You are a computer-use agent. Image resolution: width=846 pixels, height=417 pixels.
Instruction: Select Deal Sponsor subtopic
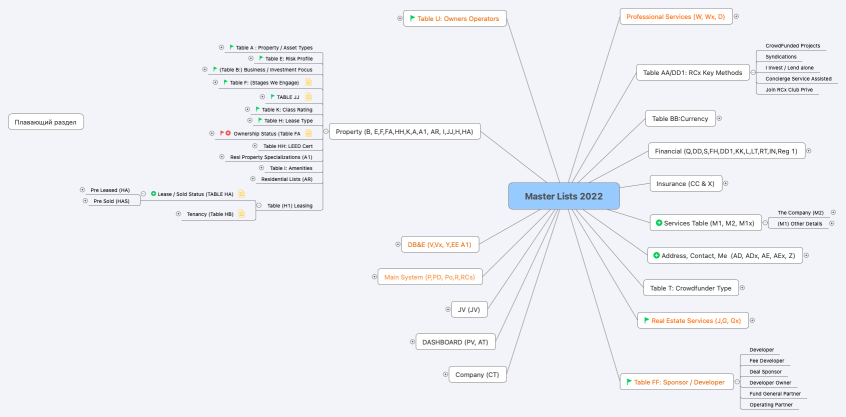pyautogui.click(x=766, y=372)
